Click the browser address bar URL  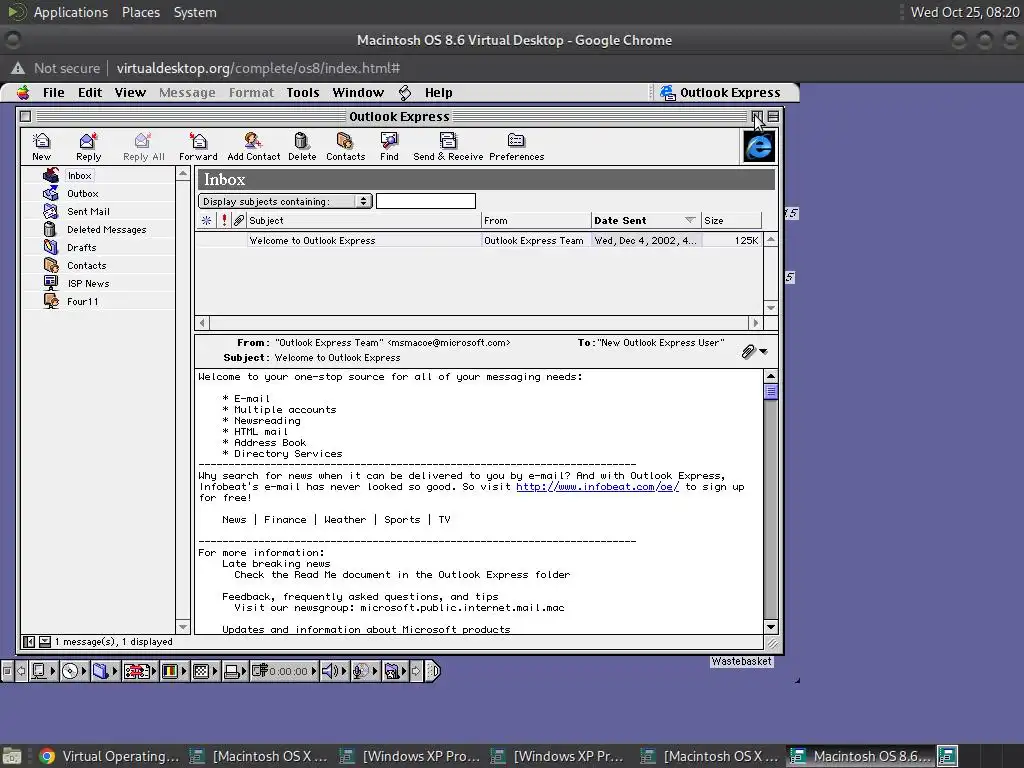pyautogui.click(x=258, y=68)
